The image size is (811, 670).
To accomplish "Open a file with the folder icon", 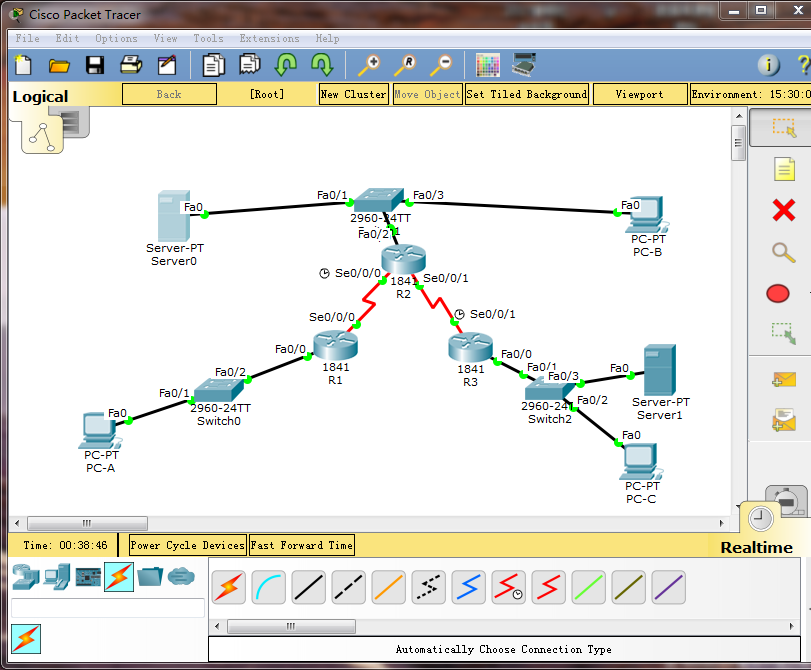I will pos(59,66).
